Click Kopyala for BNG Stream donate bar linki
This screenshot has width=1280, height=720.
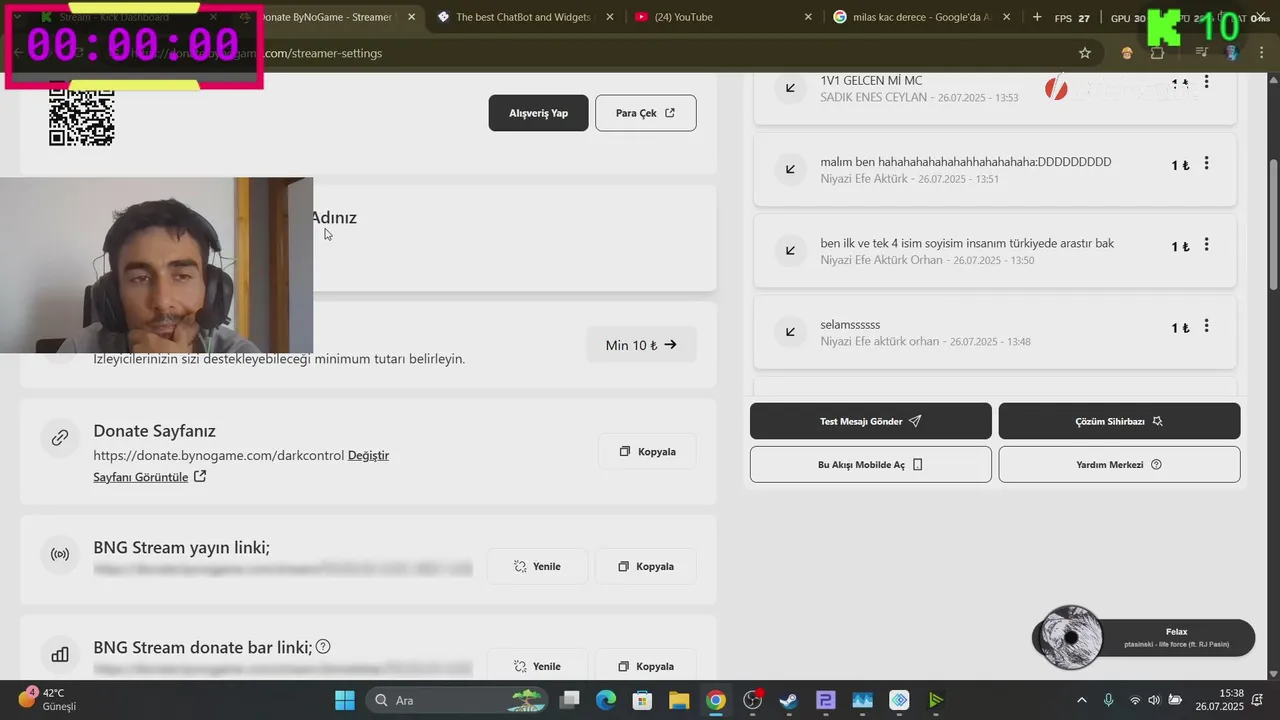pos(645,666)
